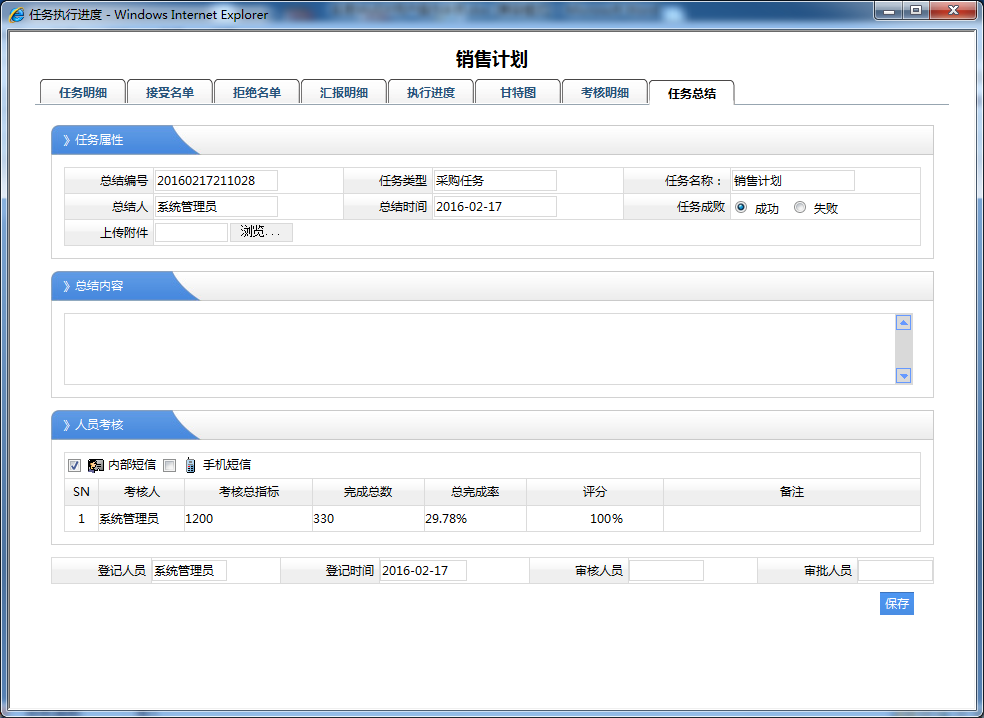
Task: Go to the 考核明细 tab
Action: click(605, 92)
